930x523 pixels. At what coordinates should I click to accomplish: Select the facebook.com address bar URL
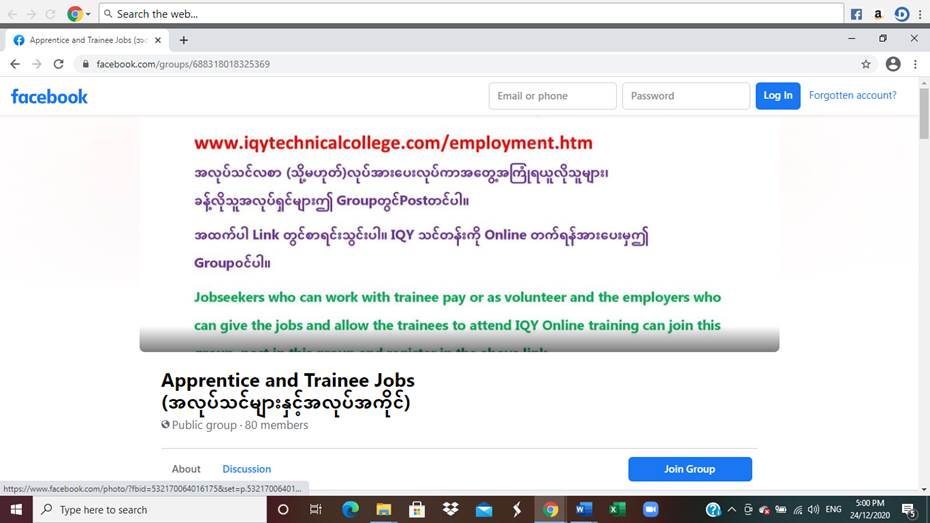coord(183,64)
